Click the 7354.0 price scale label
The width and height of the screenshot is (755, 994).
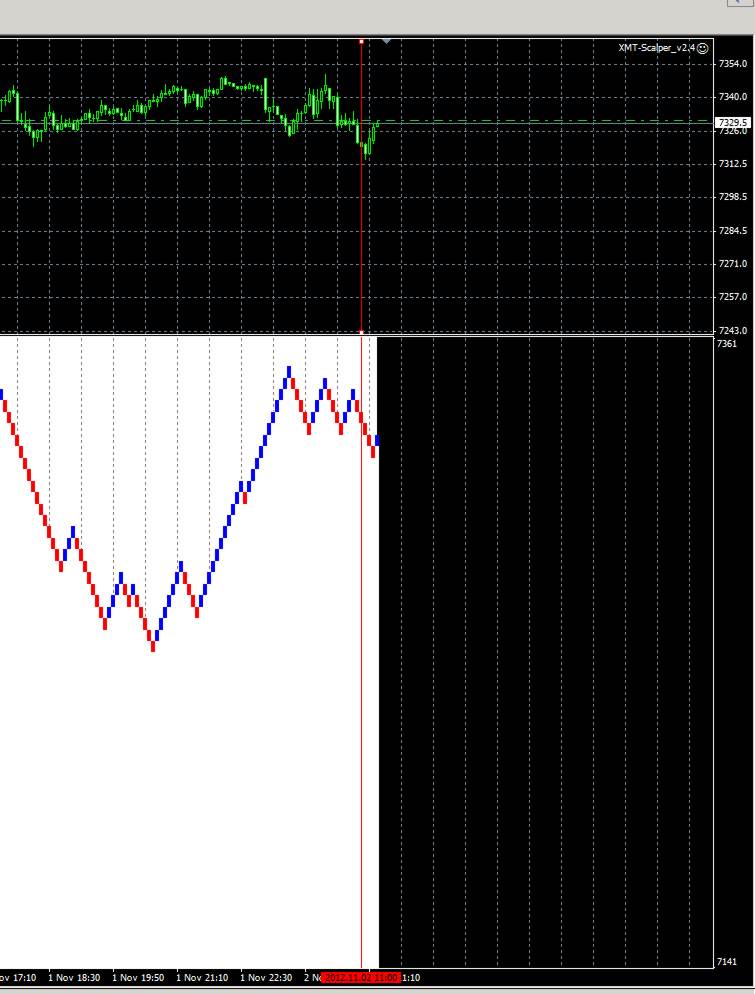coord(733,64)
